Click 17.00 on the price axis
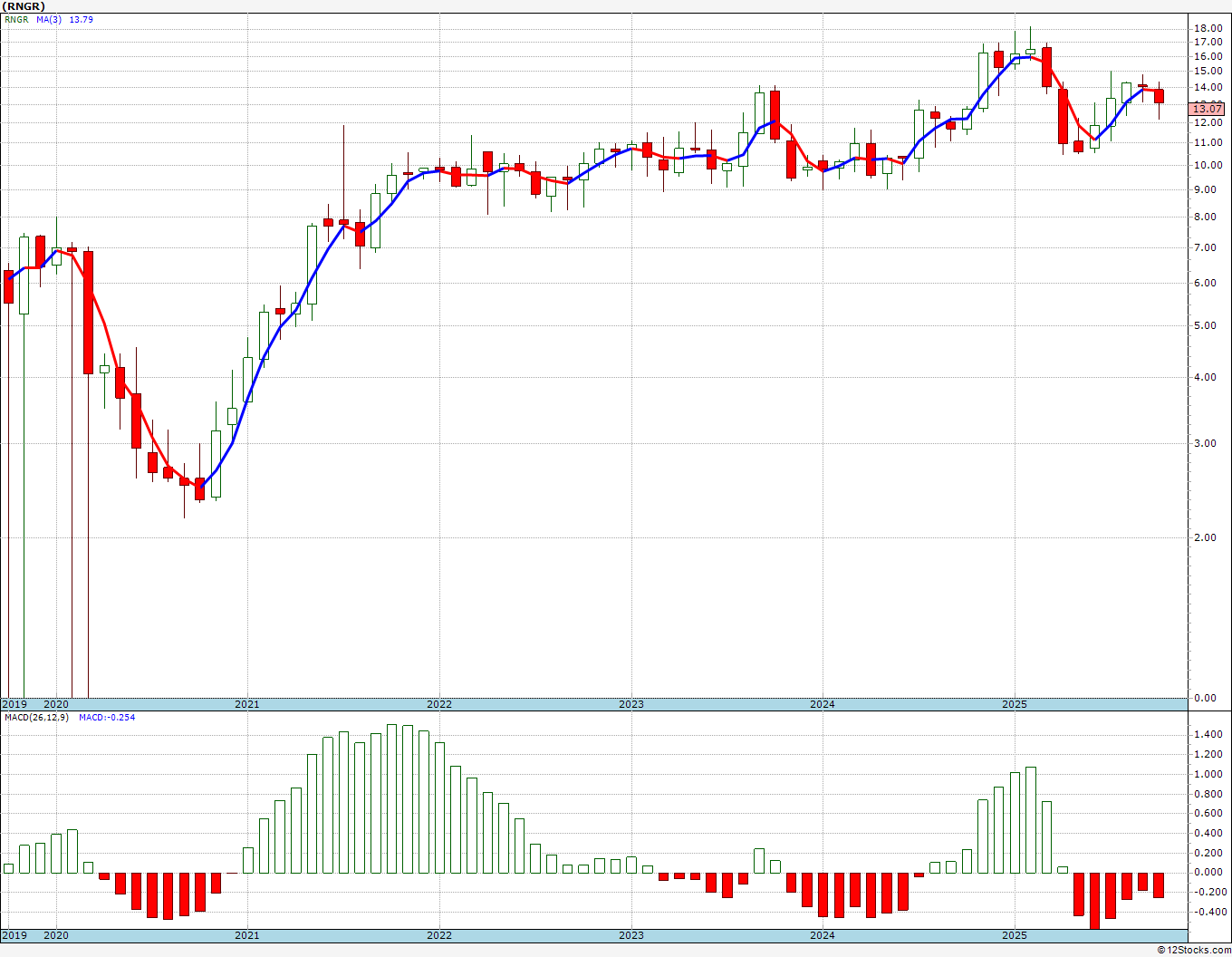 [x=1207, y=43]
